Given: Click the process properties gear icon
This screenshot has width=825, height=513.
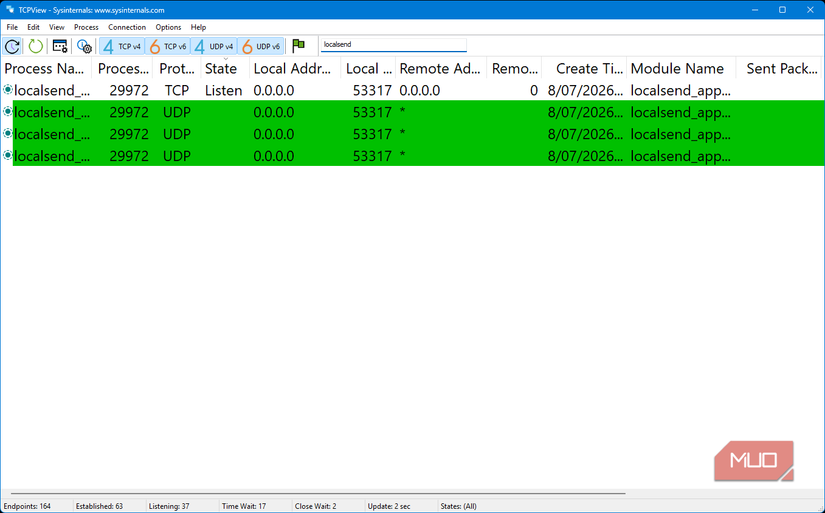Looking at the screenshot, I should pyautogui.click(x=84, y=46).
